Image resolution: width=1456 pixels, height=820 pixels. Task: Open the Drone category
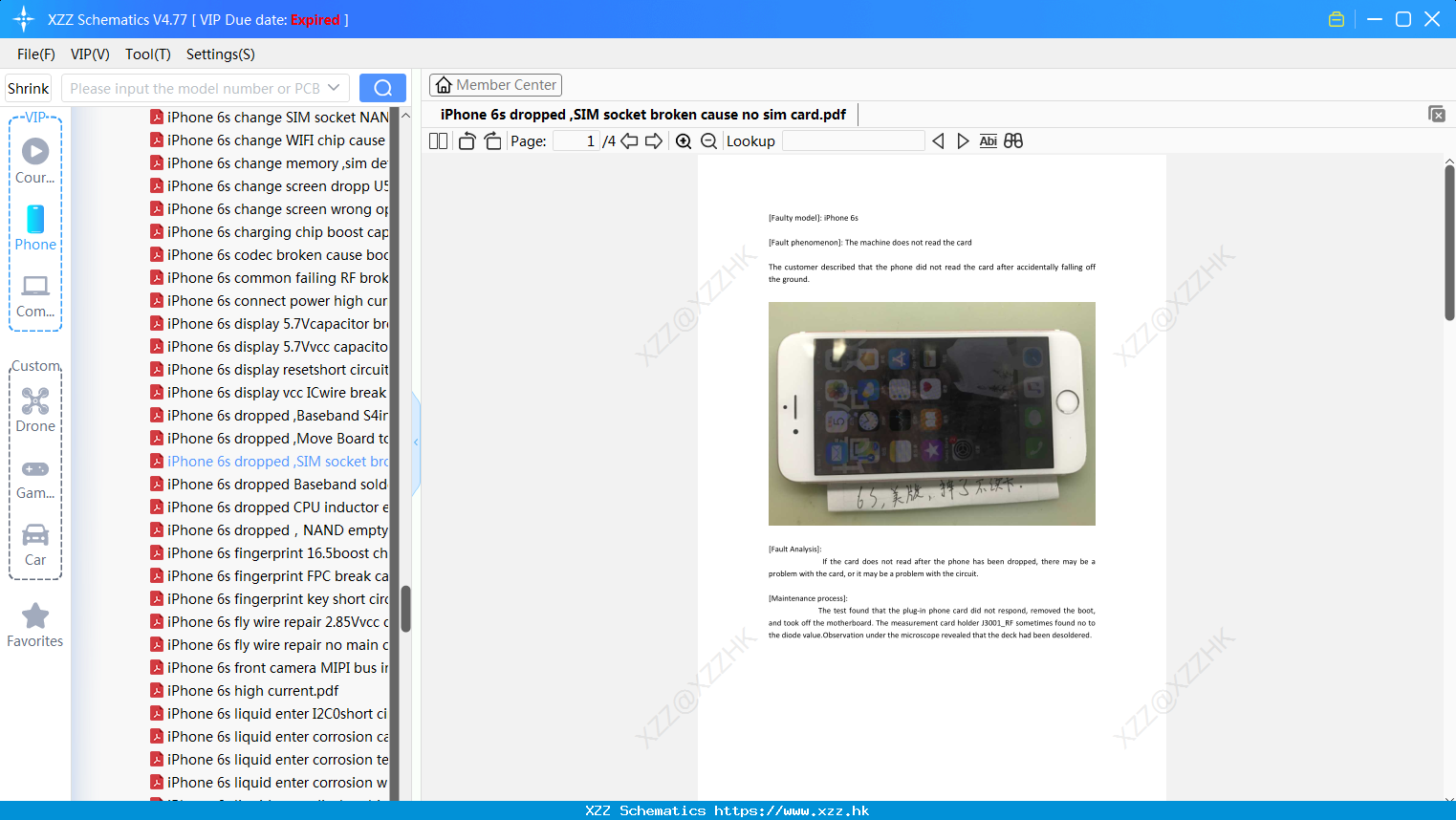35,410
